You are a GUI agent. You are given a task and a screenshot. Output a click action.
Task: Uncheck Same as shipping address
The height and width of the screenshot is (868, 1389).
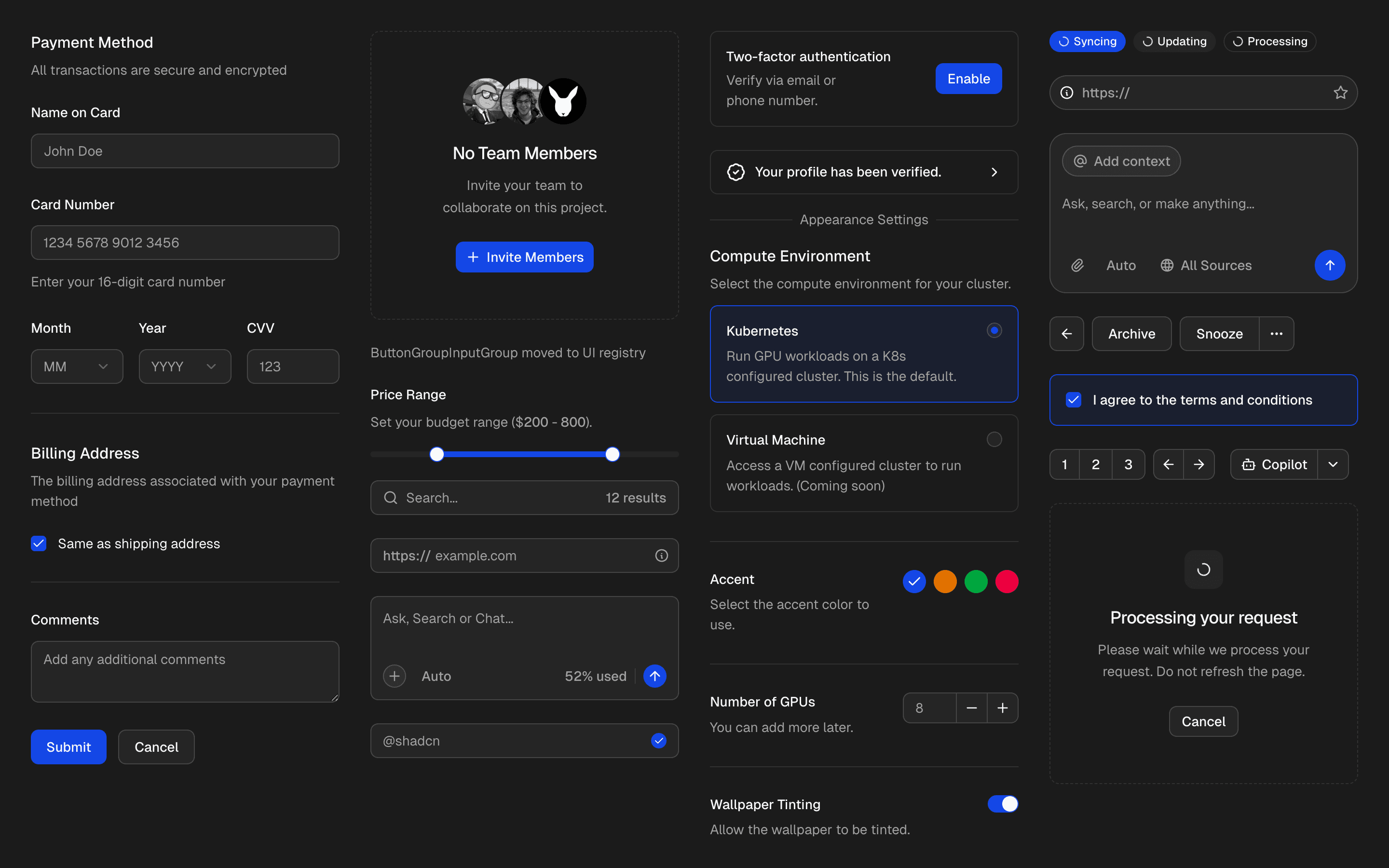point(39,543)
